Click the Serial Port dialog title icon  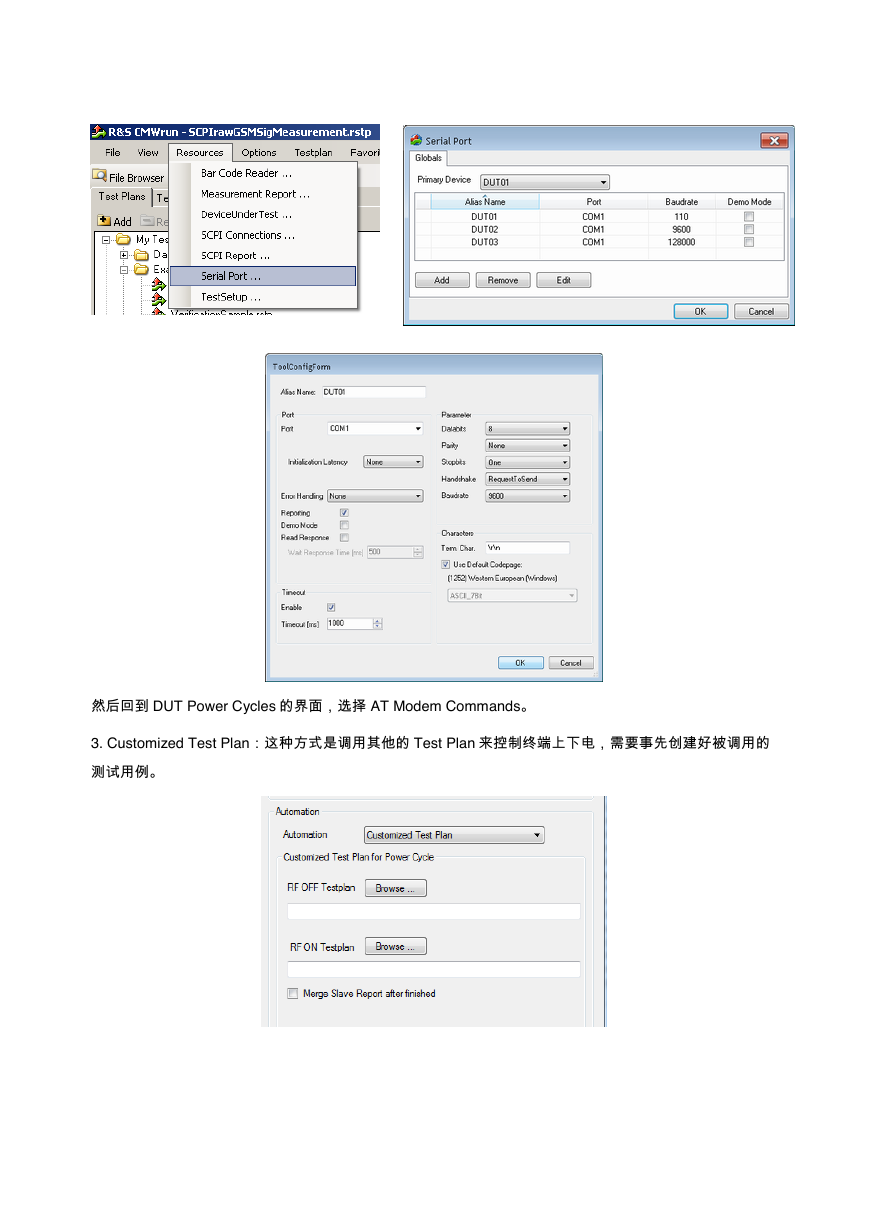[416, 141]
